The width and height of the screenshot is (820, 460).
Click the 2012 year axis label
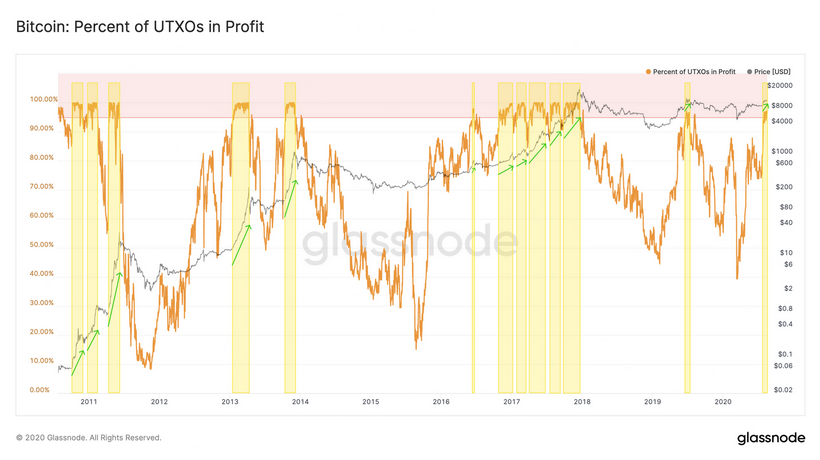[x=159, y=402]
